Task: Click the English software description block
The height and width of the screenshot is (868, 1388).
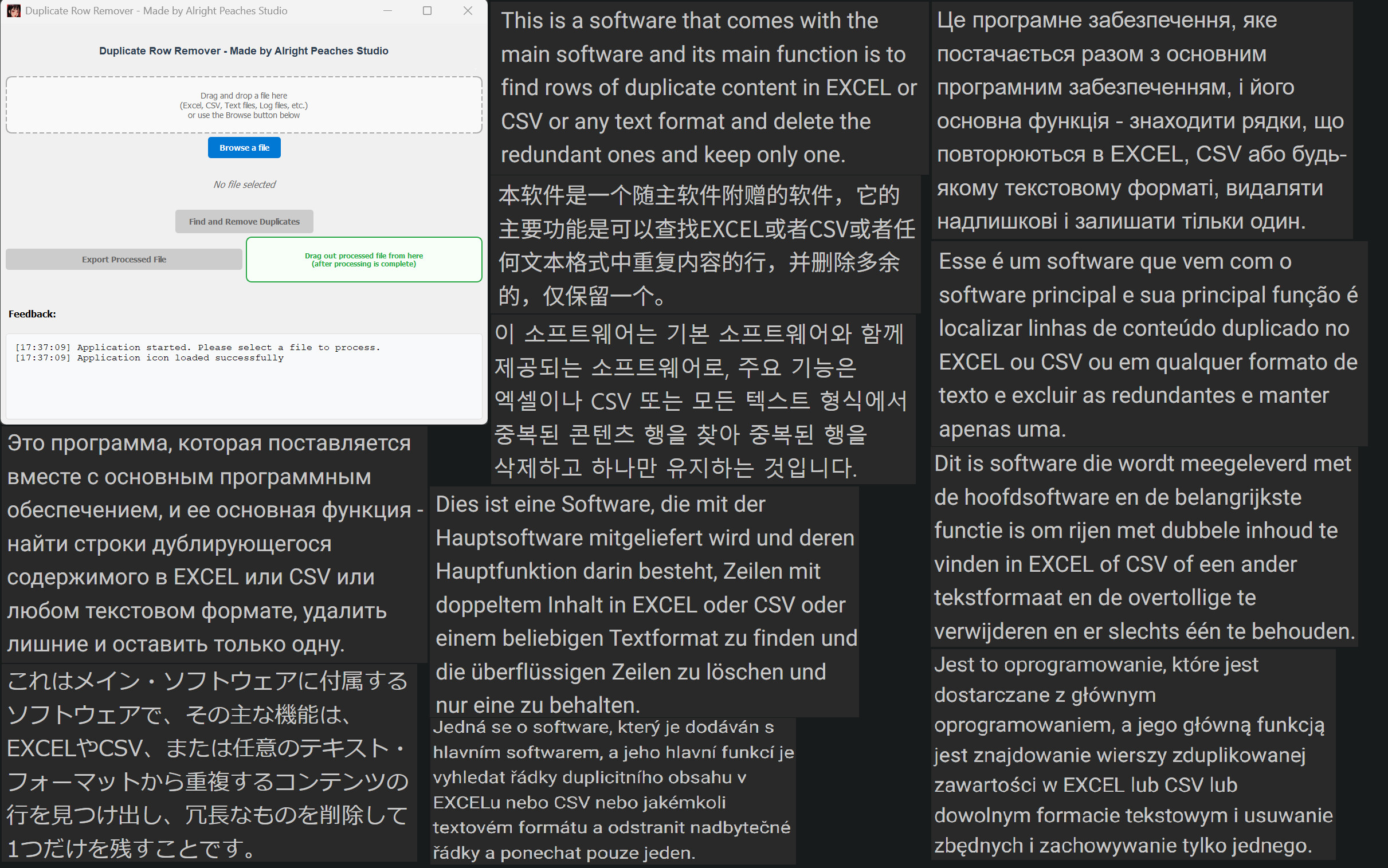Action: pyautogui.click(x=709, y=88)
